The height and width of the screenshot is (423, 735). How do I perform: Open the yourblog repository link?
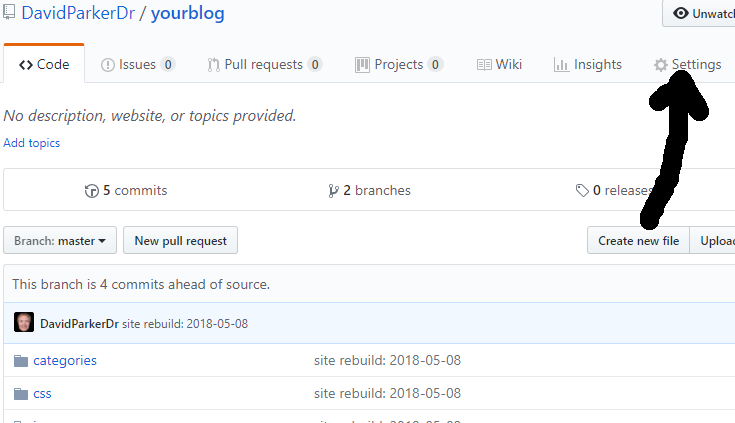coord(188,13)
